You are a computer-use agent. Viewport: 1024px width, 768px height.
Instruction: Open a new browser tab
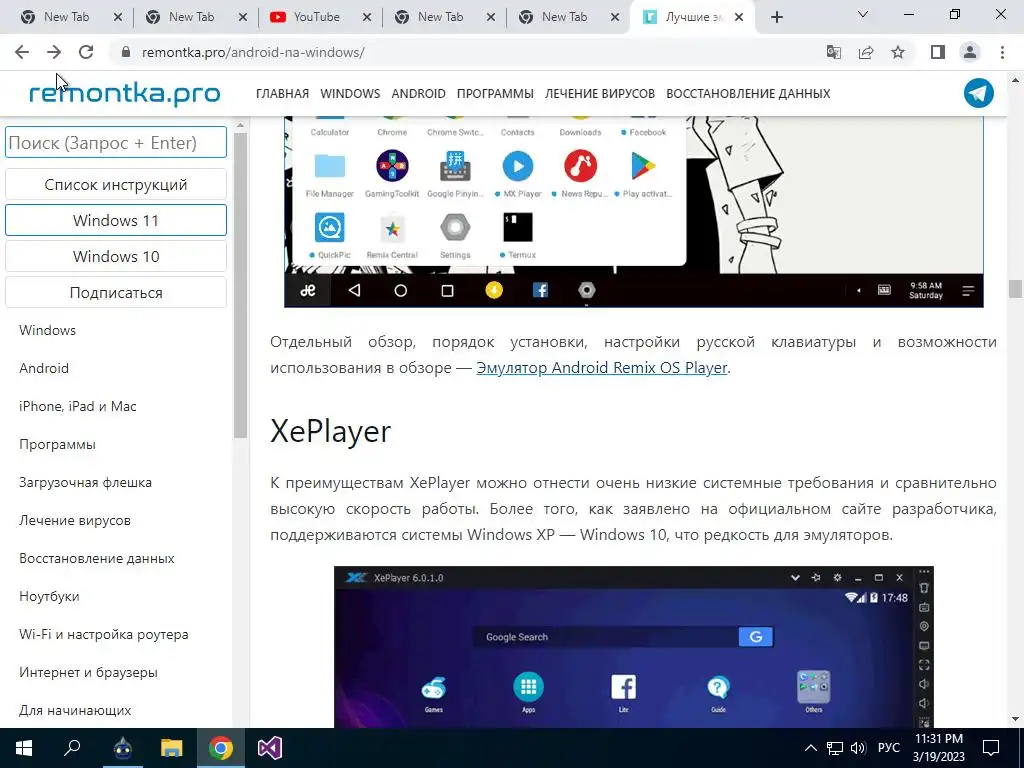pos(776,17)
